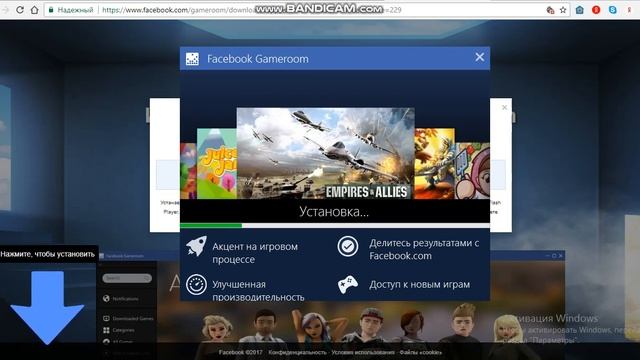640x360 pixels.
Task: Click the 'Facebook ©2017' footer text
Action: (240, 352)
